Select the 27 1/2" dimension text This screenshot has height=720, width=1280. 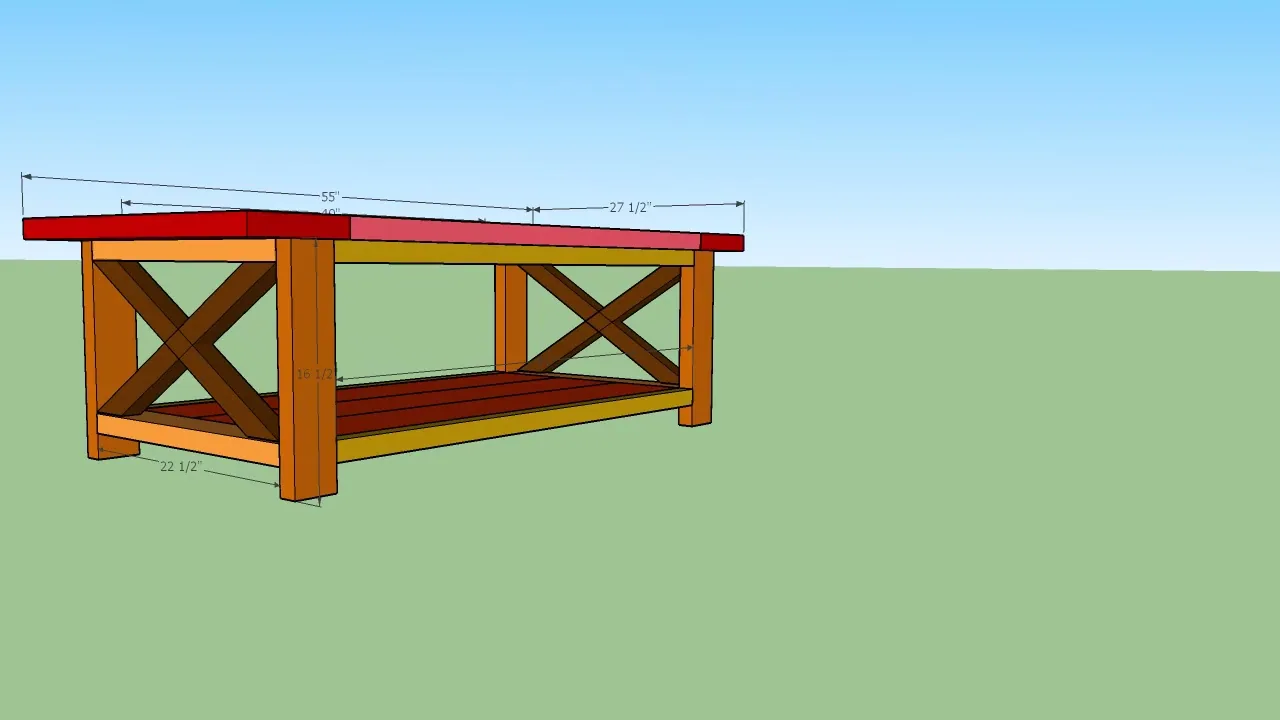[x=630, y=207]
